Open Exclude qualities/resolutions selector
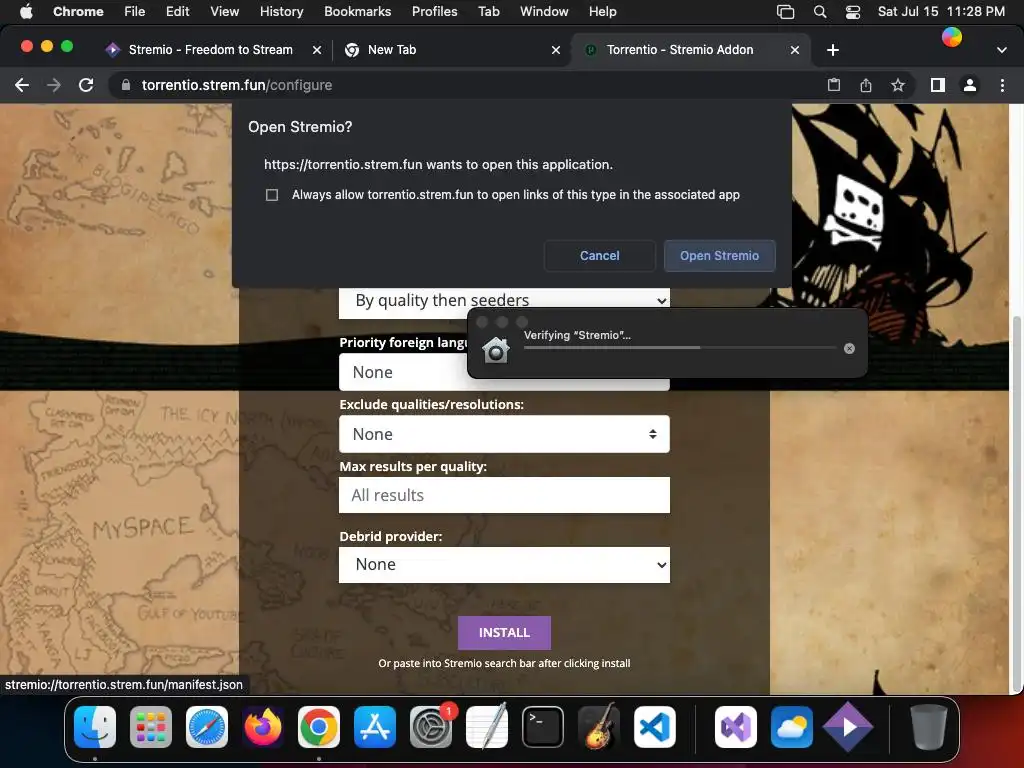 504,434
